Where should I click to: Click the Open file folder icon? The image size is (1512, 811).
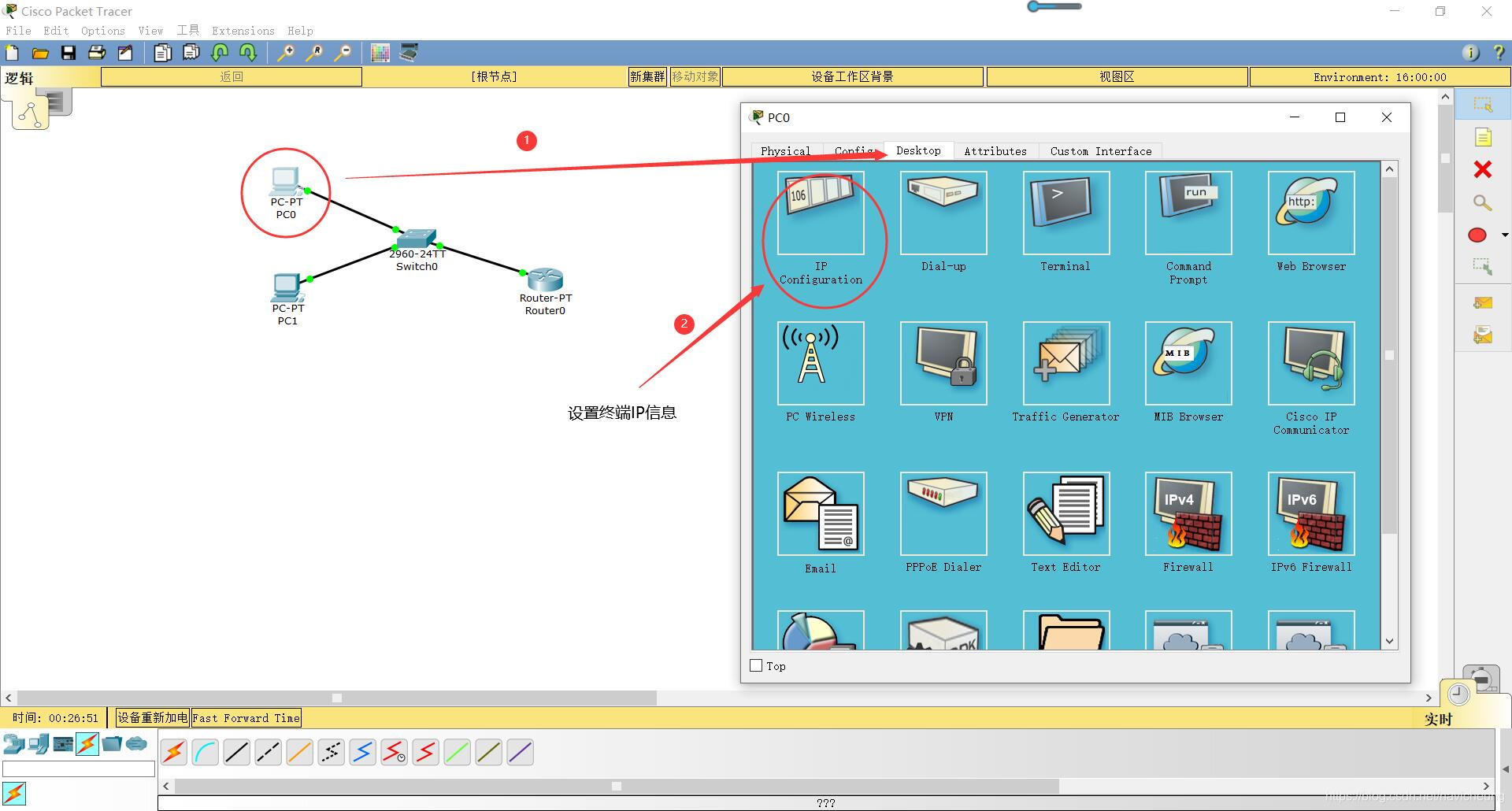pyautogui.click(x=40, y=53)
